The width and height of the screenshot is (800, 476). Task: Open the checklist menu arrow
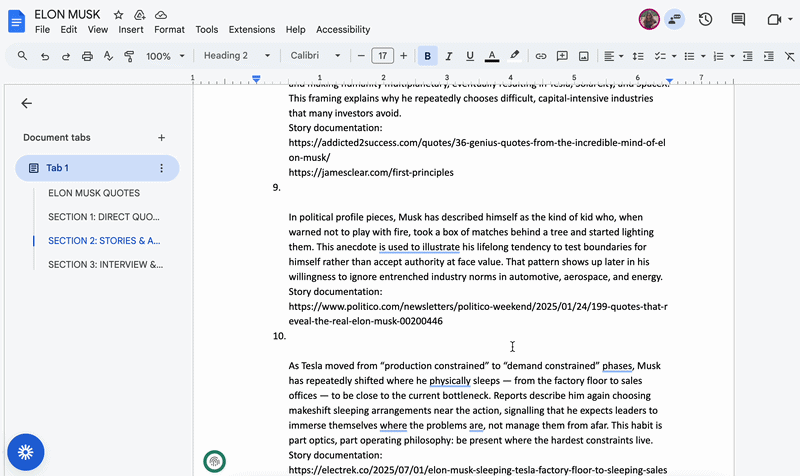674,56
